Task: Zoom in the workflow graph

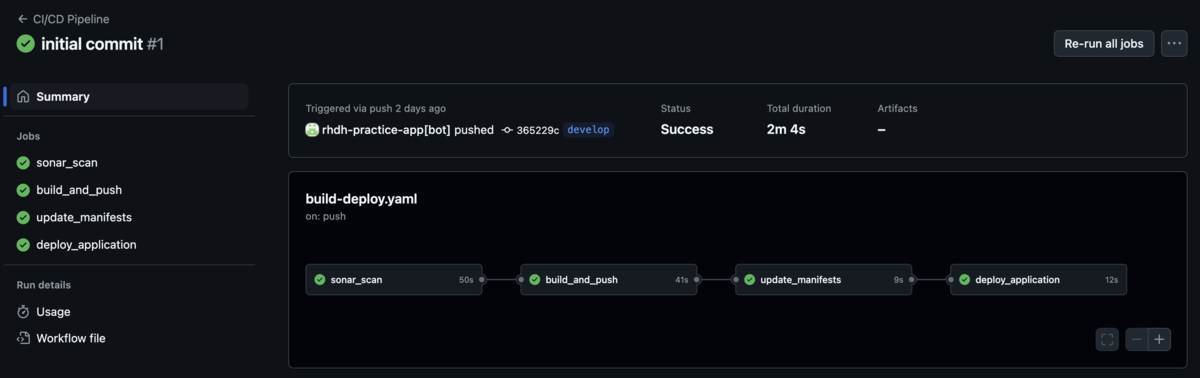Action: pyautogui.click(x=1160, y=340)
